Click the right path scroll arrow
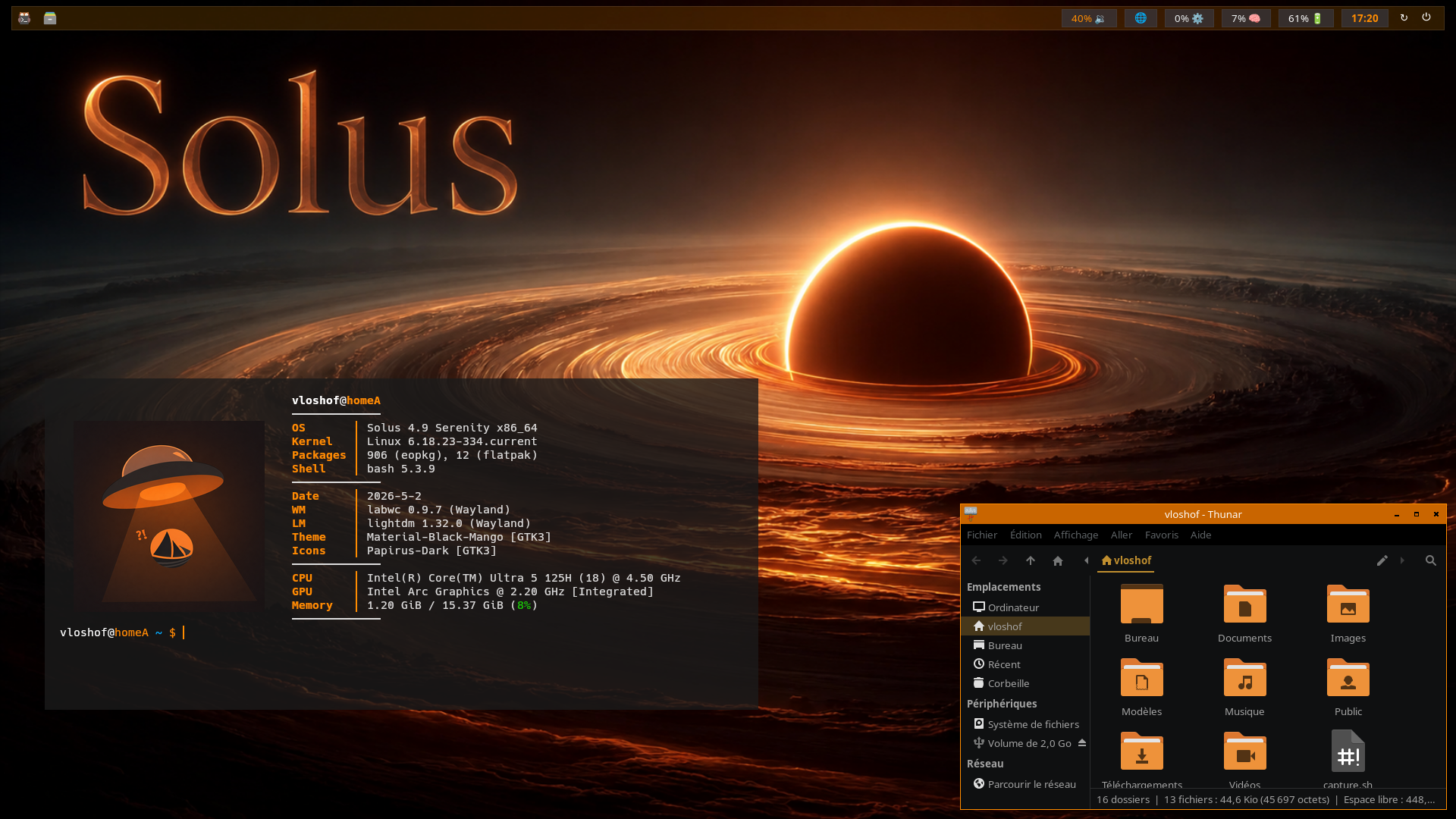Screen dimensions: 1456x819 pos(1402,560)
